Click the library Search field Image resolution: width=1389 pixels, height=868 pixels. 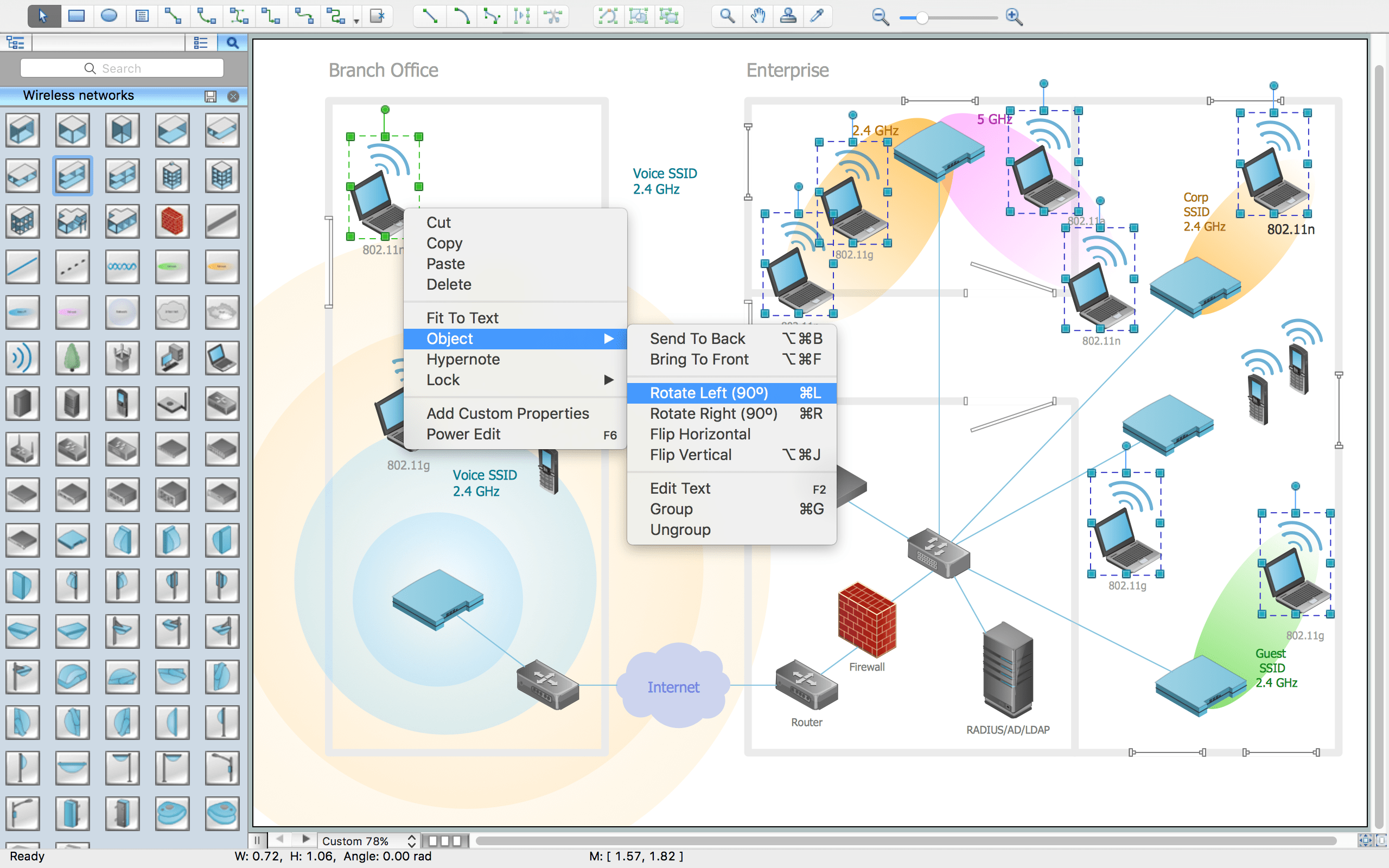pos(122,68)
